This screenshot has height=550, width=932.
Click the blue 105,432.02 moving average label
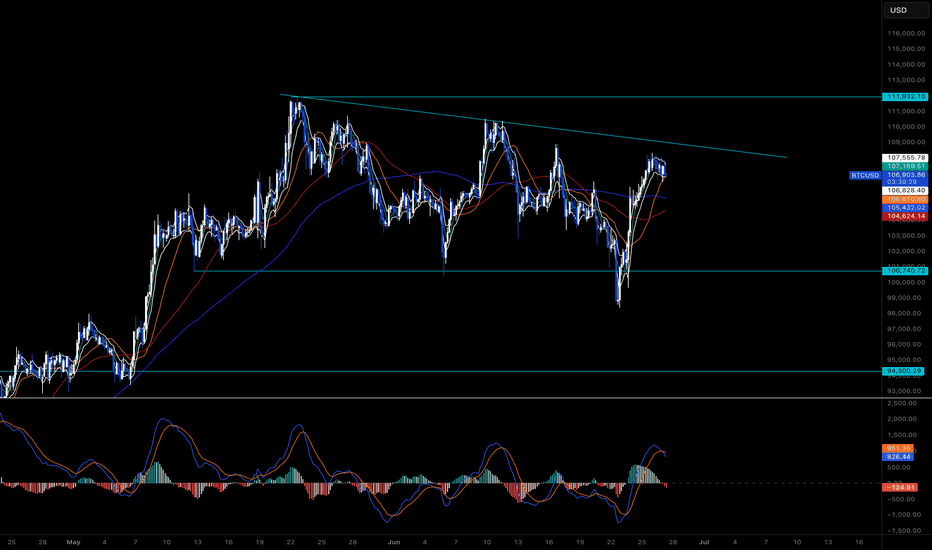coord(905,208)
